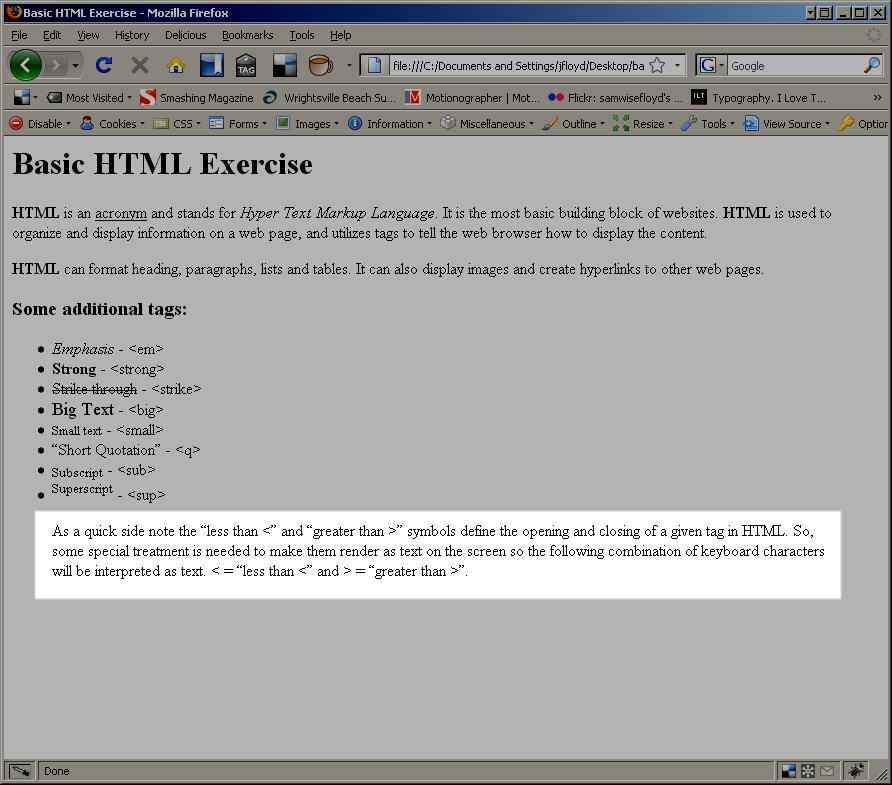Open the Images developer toolbar menu

(307, 123)
